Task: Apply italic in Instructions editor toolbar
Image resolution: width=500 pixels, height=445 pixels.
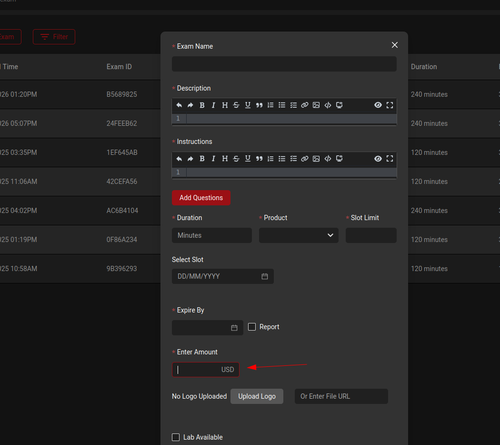Action: [x=213, y=159]
